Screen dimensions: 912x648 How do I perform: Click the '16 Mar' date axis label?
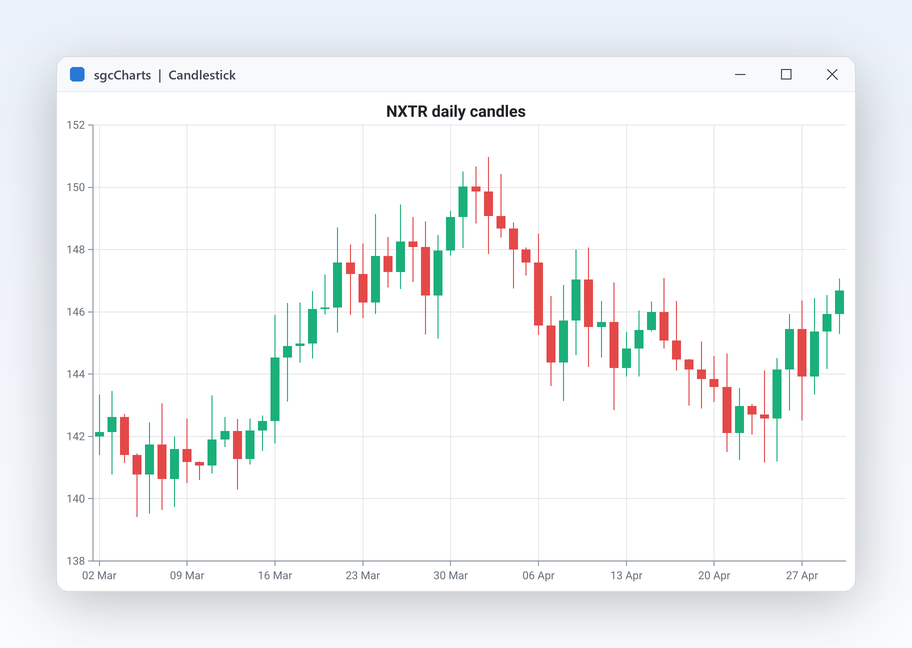[x=275, y=575]
